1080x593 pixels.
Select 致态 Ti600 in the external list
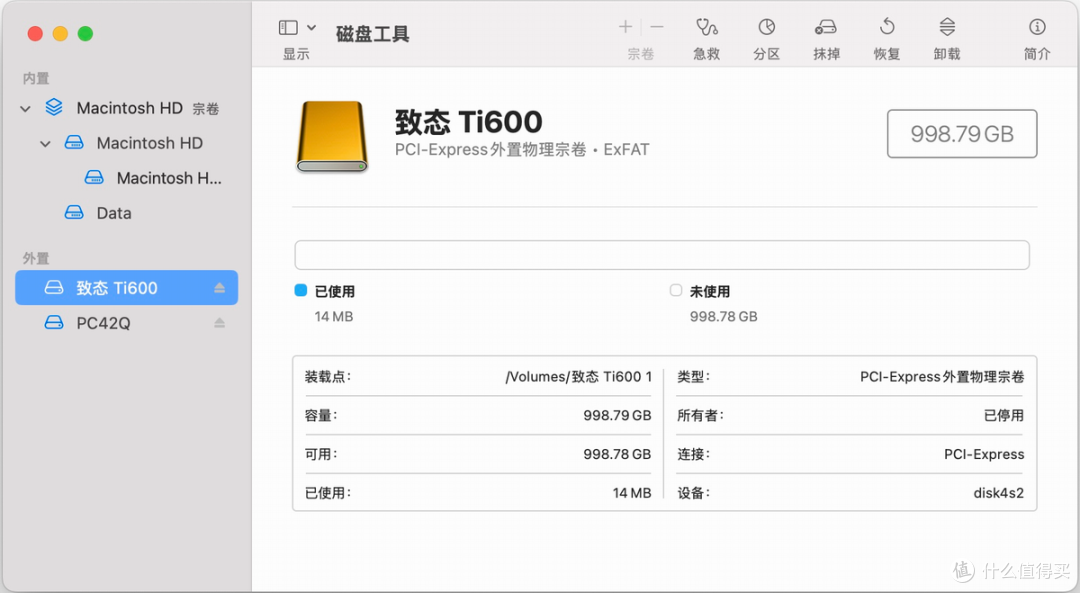(x=127, y=288)
